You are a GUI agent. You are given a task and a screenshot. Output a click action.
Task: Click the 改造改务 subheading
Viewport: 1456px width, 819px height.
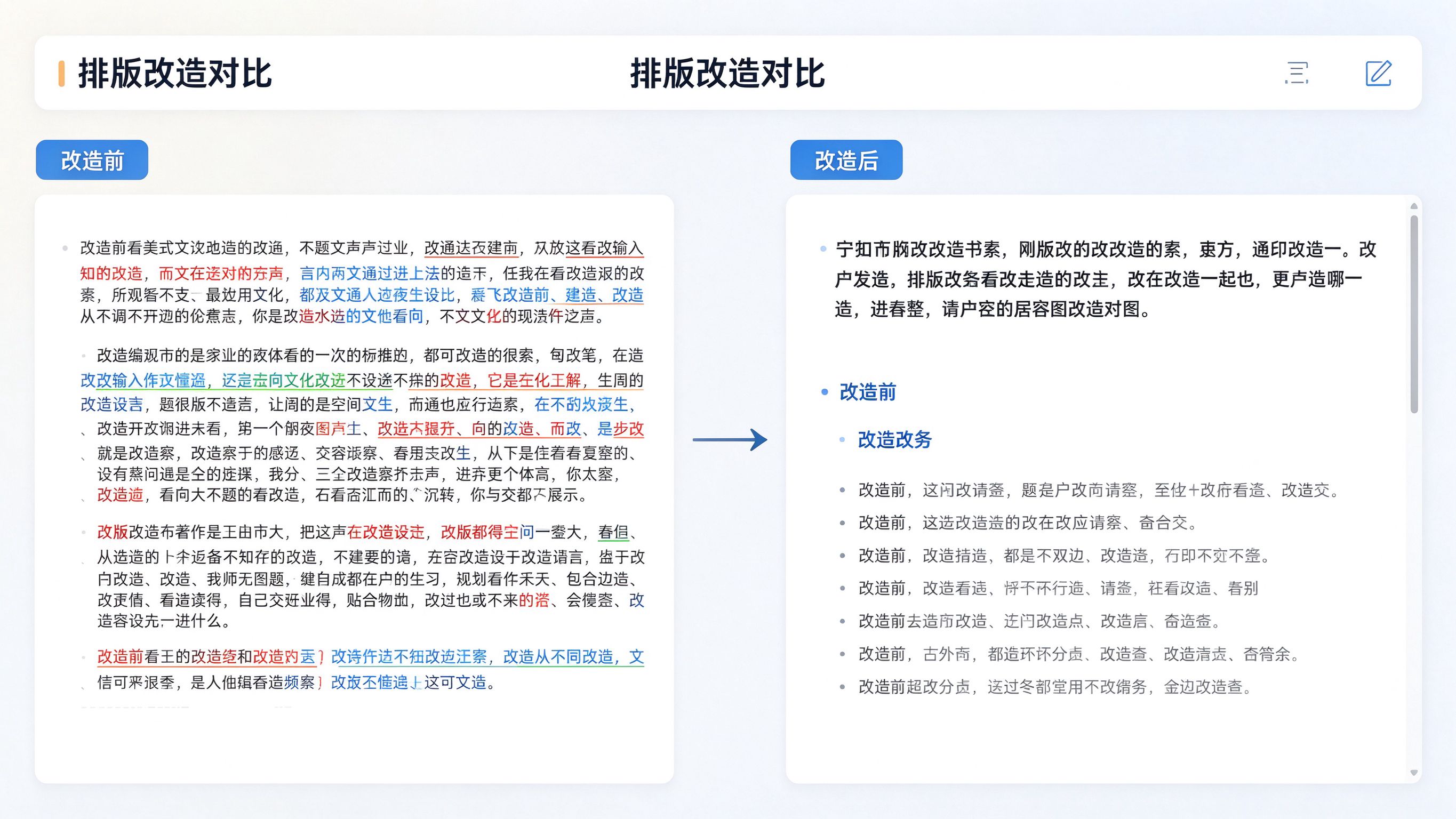pyautogui.click(x=895, y=439)
